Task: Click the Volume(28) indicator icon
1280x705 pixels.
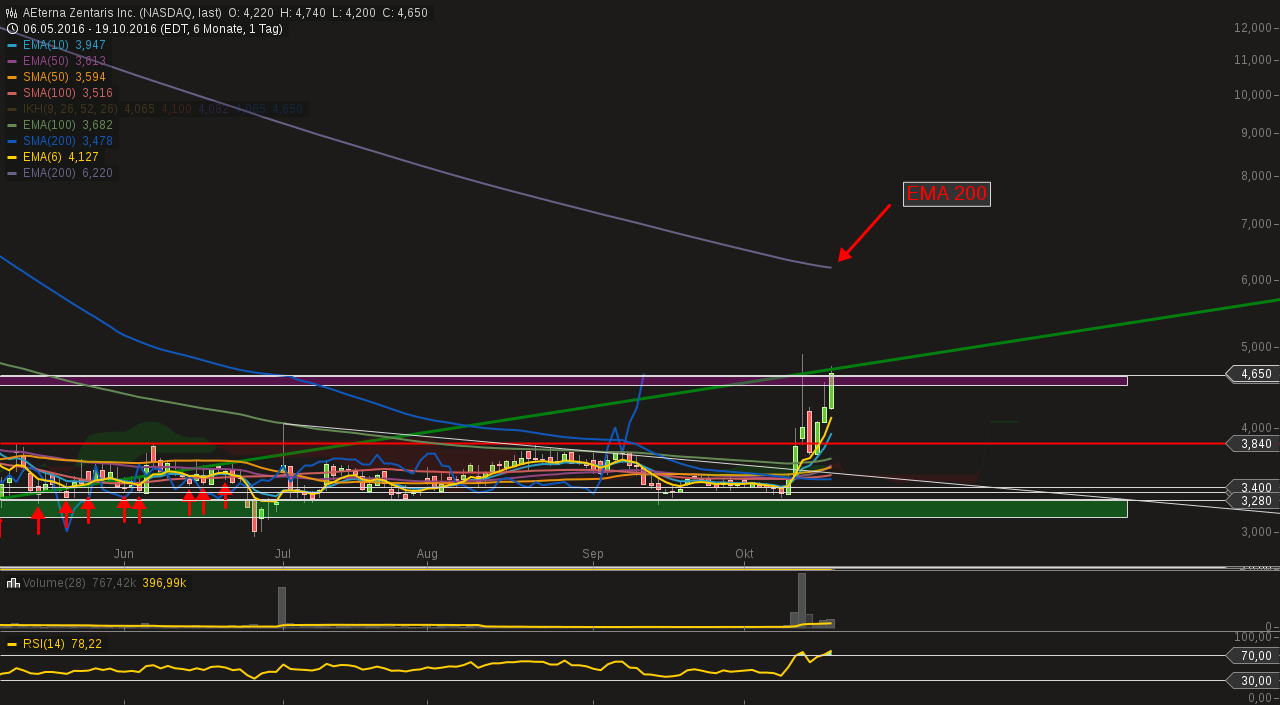Action: pyautogui.click(x=13, y=583)
